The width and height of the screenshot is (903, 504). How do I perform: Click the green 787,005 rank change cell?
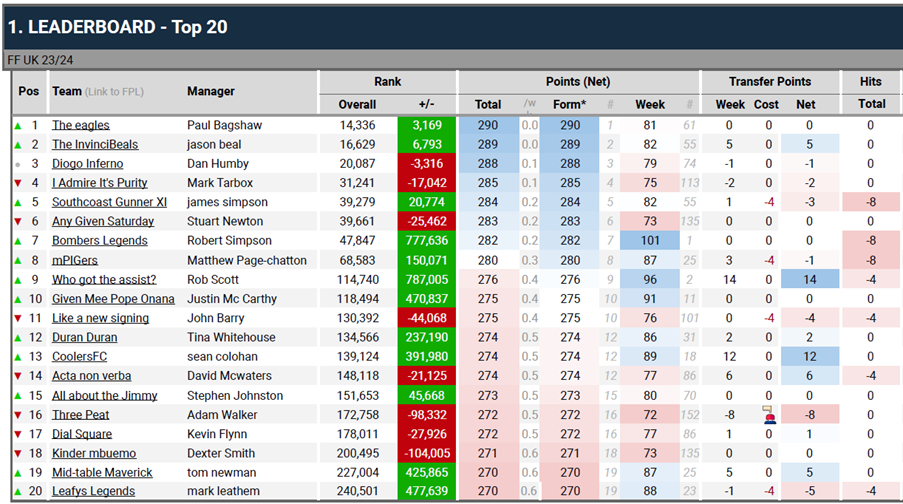427,279
